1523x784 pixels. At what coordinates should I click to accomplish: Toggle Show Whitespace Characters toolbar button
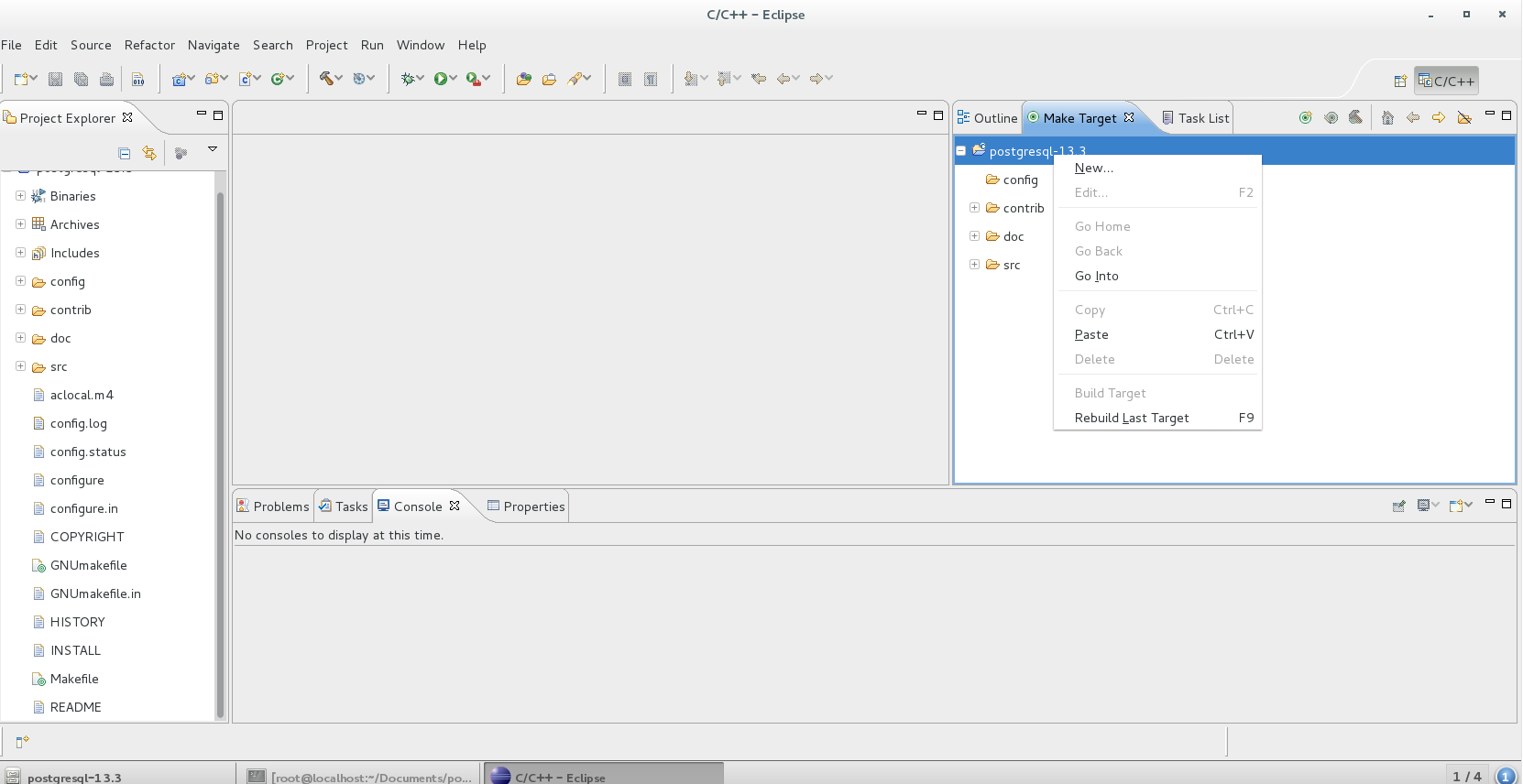(650, 79)
